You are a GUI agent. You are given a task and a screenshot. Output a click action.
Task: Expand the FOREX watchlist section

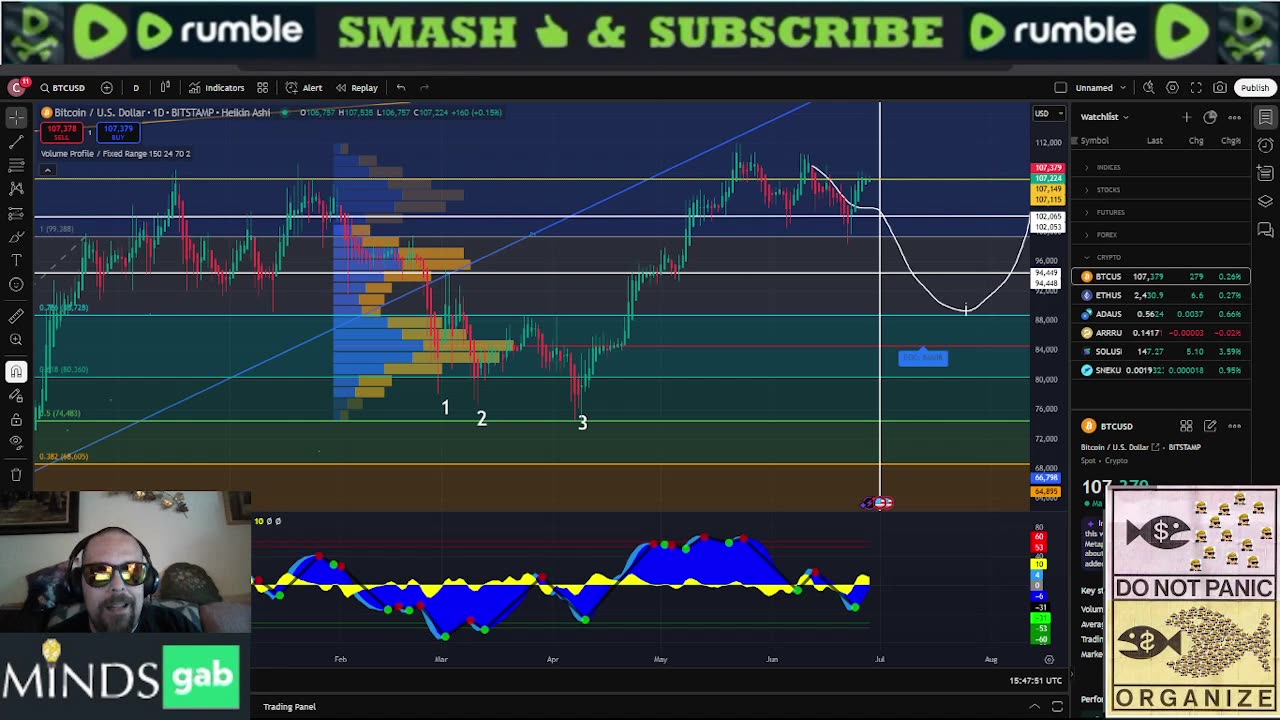click(x=1160, y=235)
